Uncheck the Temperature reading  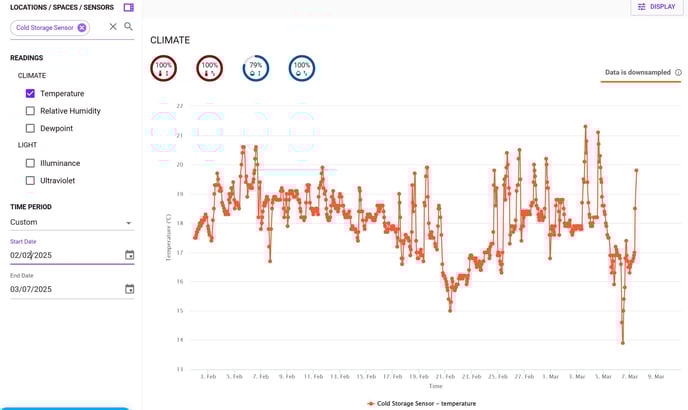click(30, 94)
